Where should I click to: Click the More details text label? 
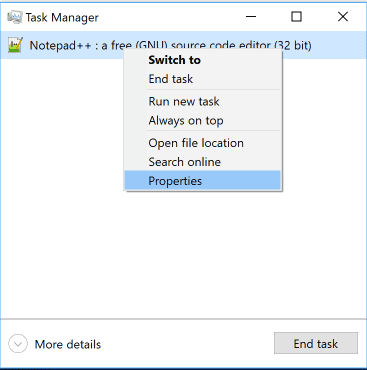tap(68, 344)
